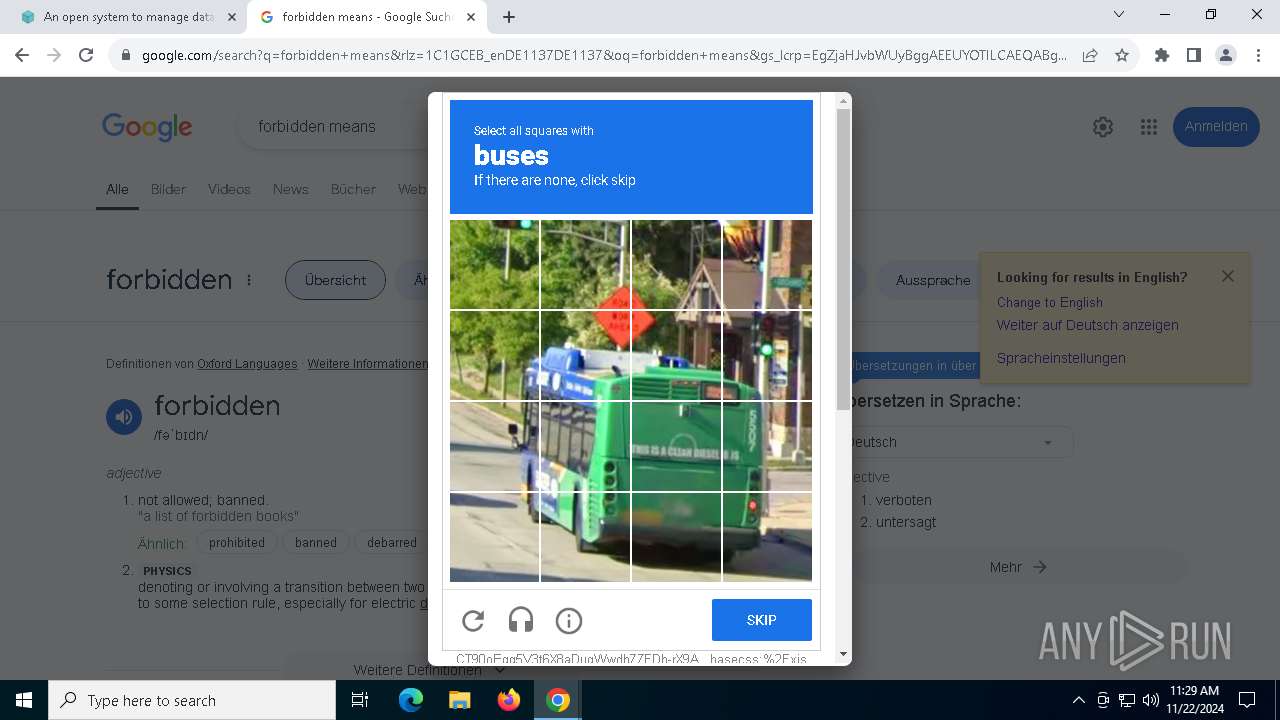The image size is (1280, 720).
Task: Select the tile with bus number 5507
Action: pos(767,446)
